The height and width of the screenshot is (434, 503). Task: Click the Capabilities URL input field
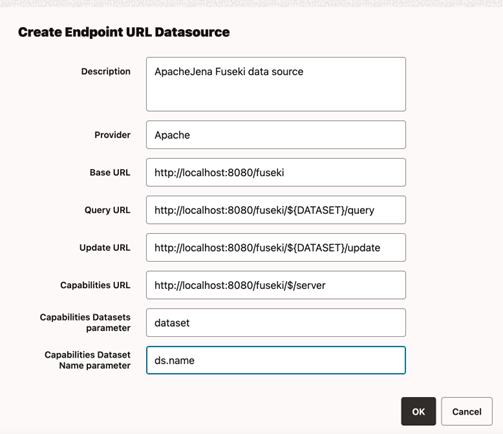click(276, 285)
